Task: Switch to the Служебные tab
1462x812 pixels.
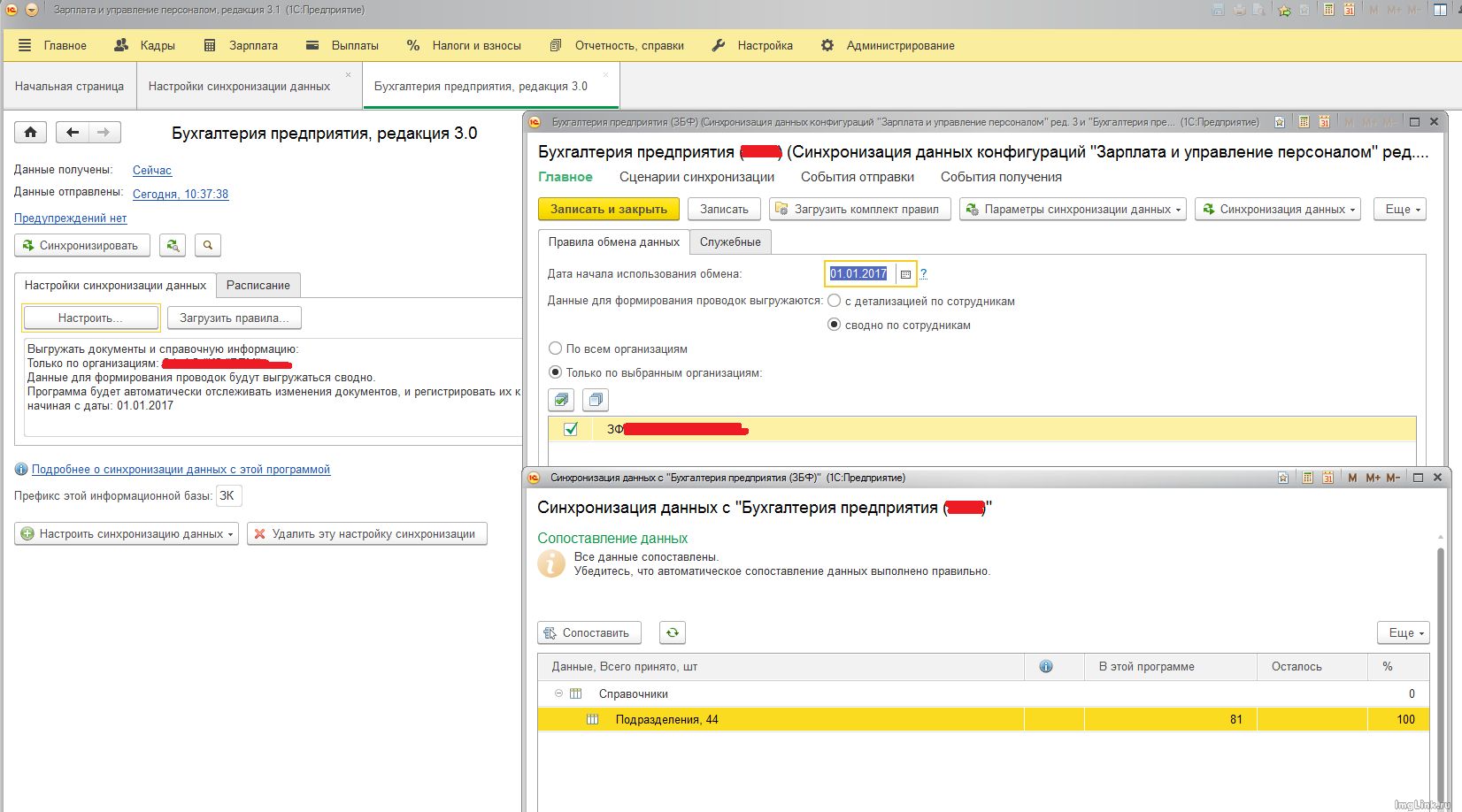Action: 730,241
